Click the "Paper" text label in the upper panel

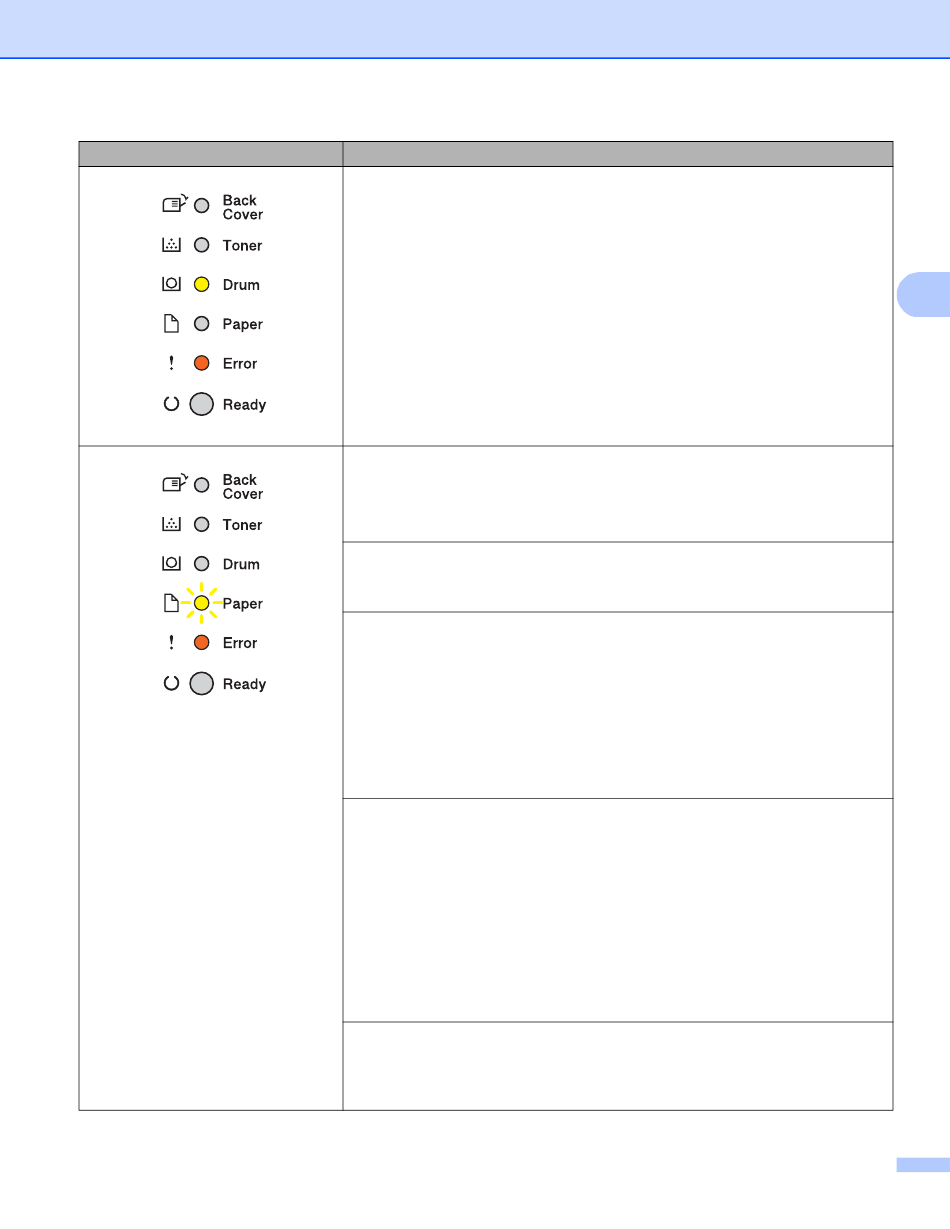[242, 324]
